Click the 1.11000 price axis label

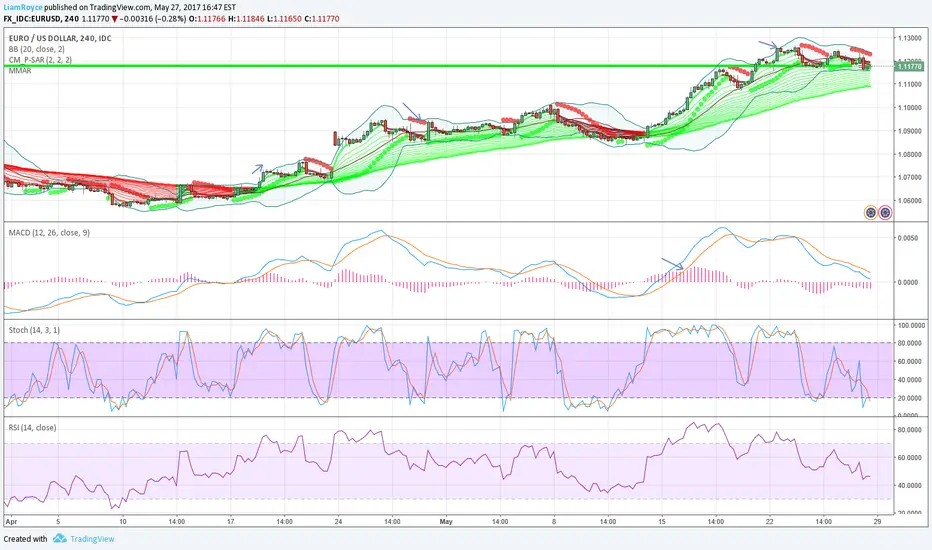coord(909,84)
